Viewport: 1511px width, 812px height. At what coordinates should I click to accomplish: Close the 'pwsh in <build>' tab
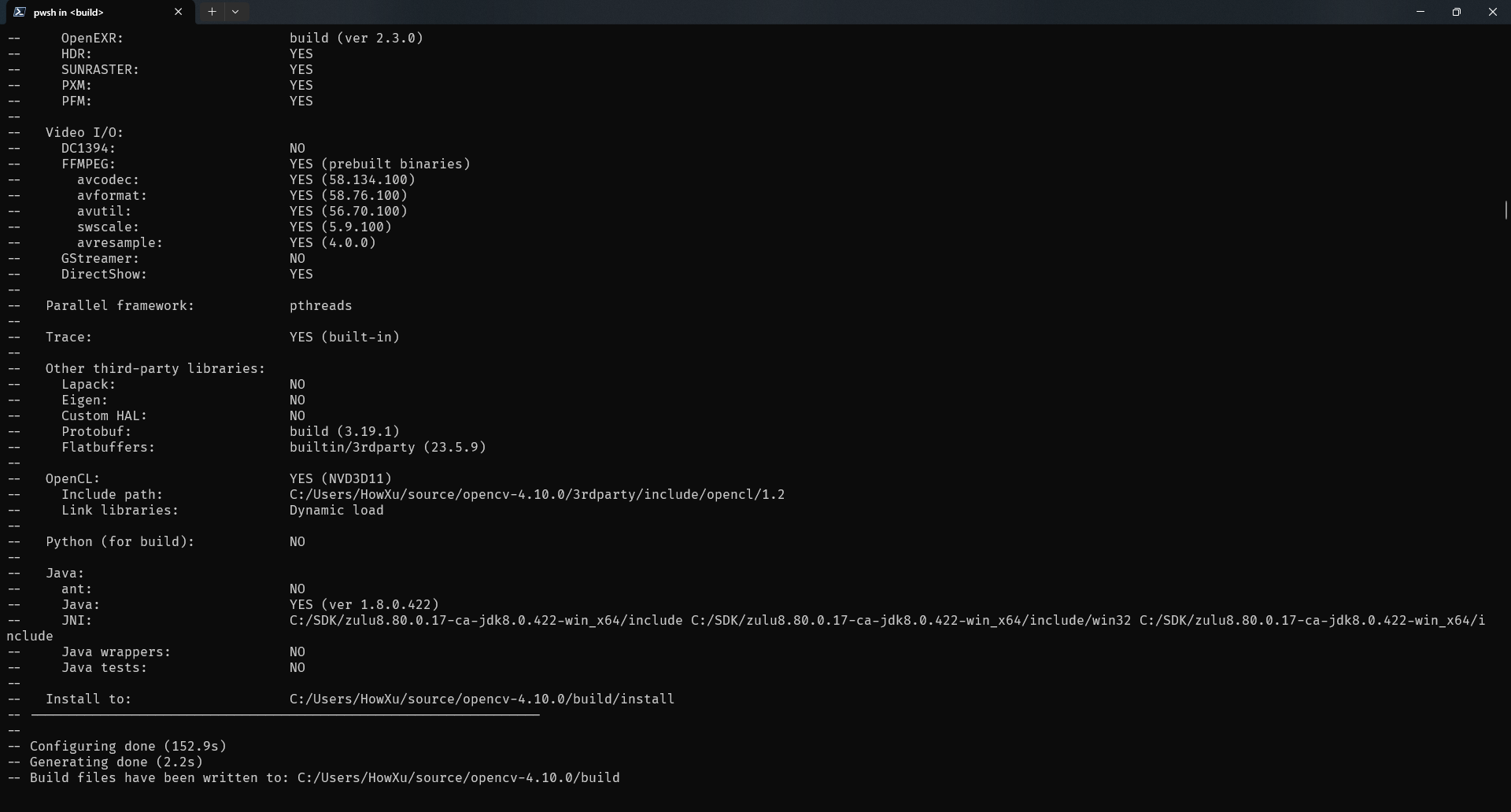coord(178,12)
